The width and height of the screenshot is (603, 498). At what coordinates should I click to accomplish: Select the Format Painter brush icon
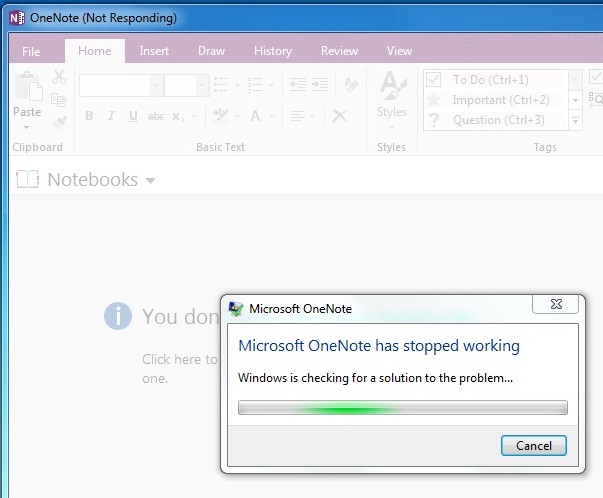tap(59, 122)
